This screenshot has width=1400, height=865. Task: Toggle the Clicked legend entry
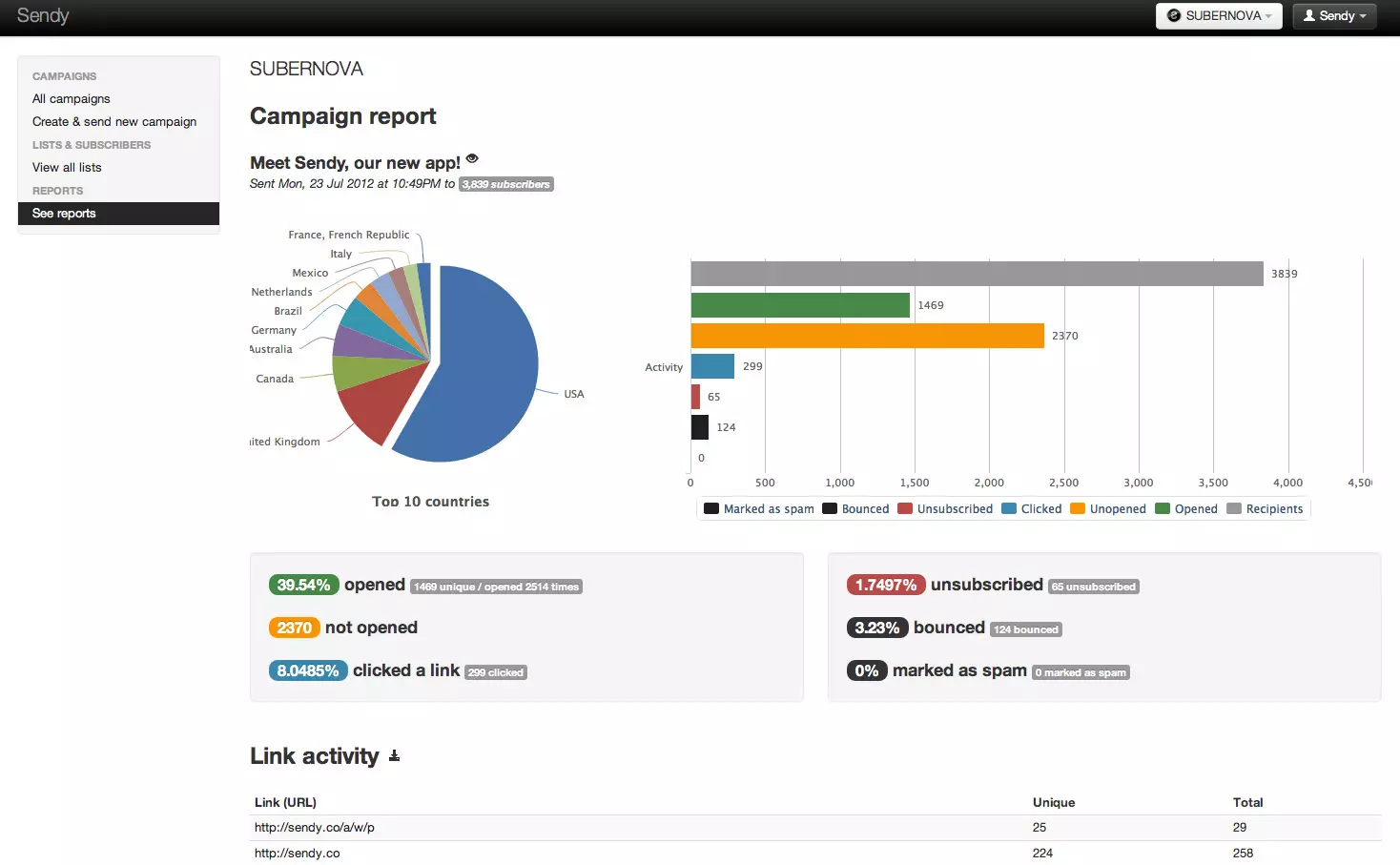(1032, 509)
